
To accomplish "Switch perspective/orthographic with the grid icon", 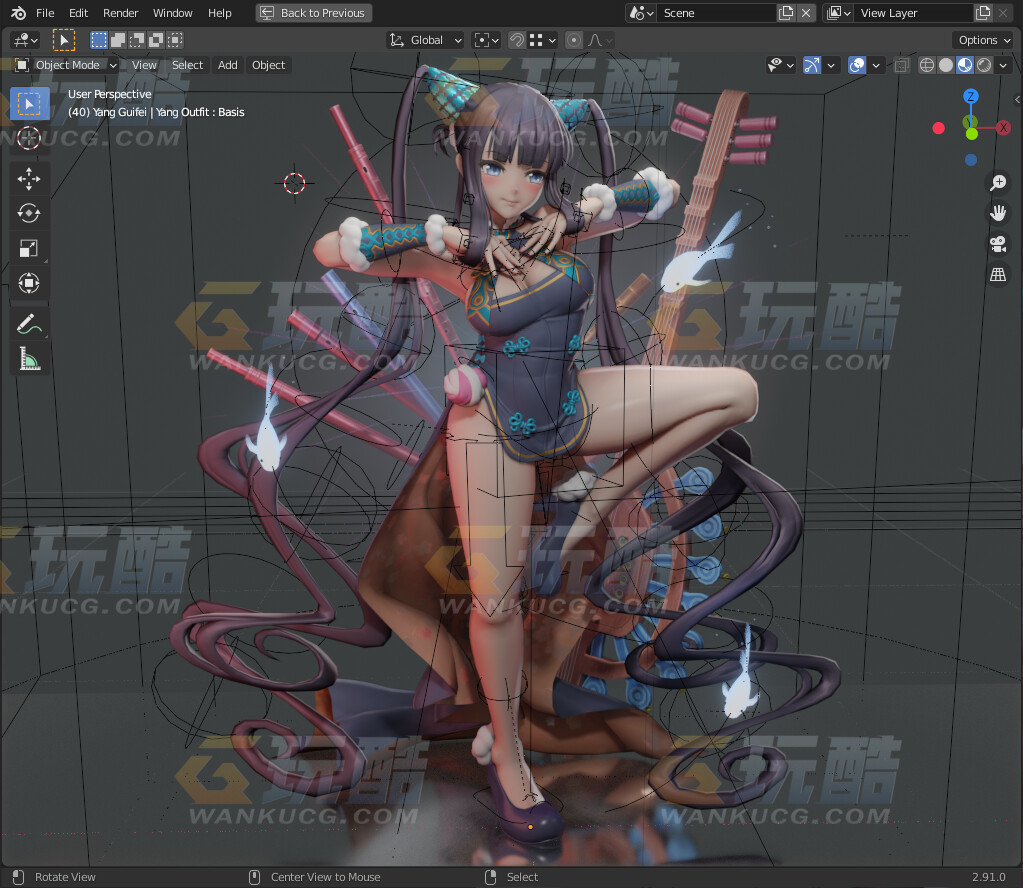I will point(998,274).
